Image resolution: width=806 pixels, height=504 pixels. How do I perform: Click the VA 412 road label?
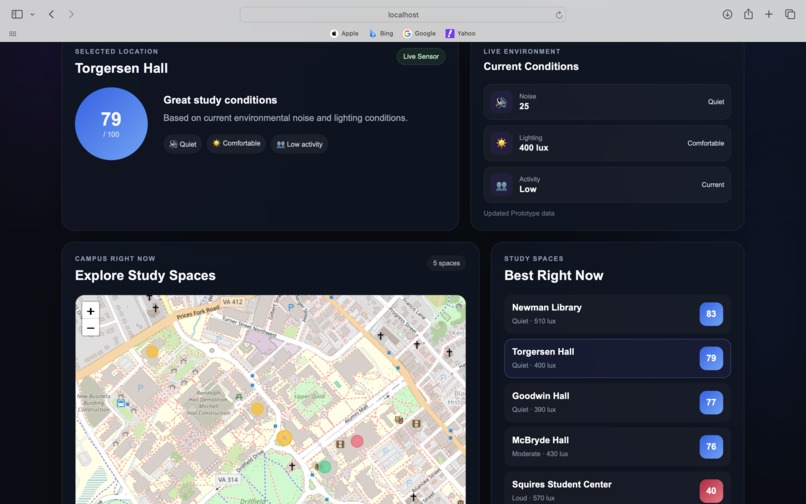[x=233, y=302]
